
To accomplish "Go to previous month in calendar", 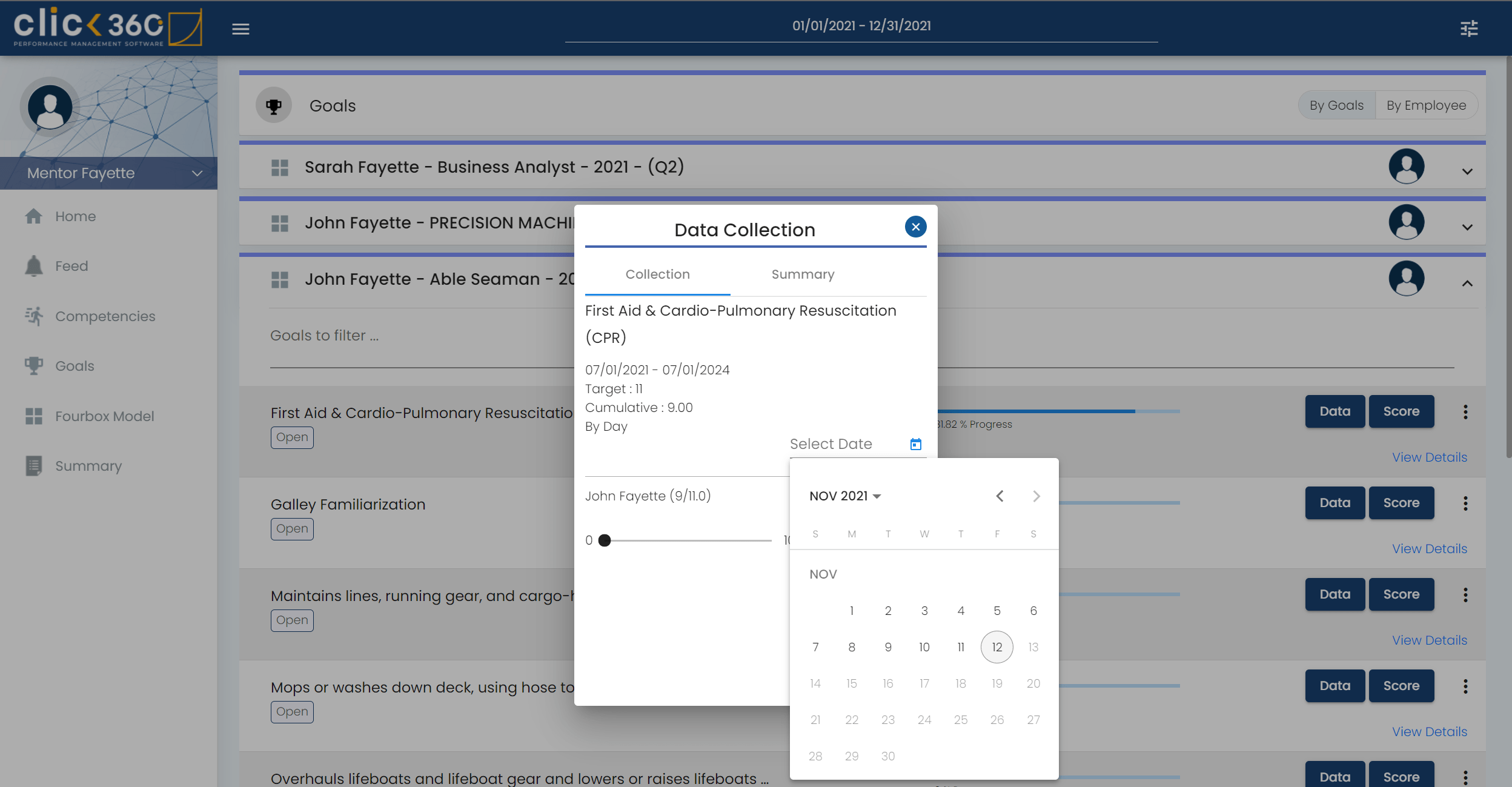I will pos(1000,496).
